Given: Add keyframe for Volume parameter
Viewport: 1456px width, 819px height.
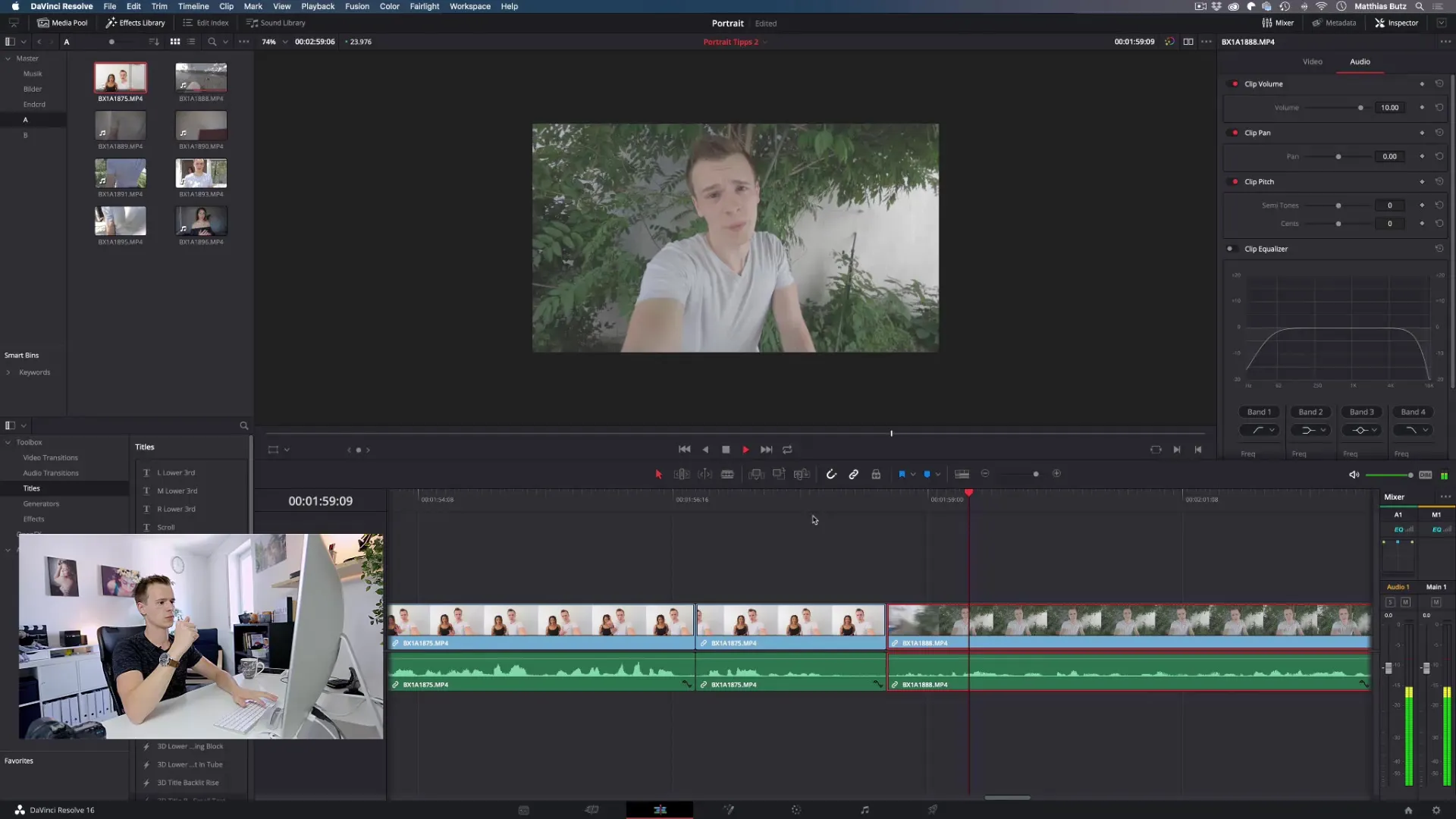Looking at the screenshot, I should tap(1422, 108).
